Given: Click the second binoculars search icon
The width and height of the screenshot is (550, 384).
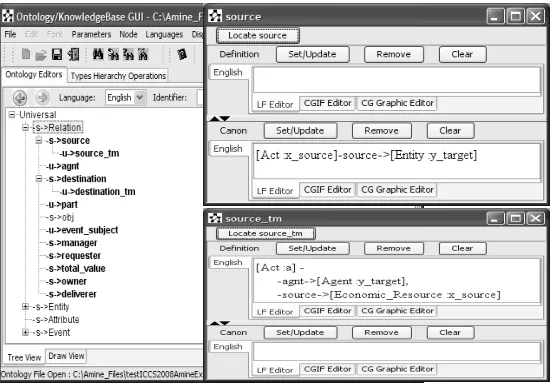Looking at the screenshot, I should tap(113, 54).
